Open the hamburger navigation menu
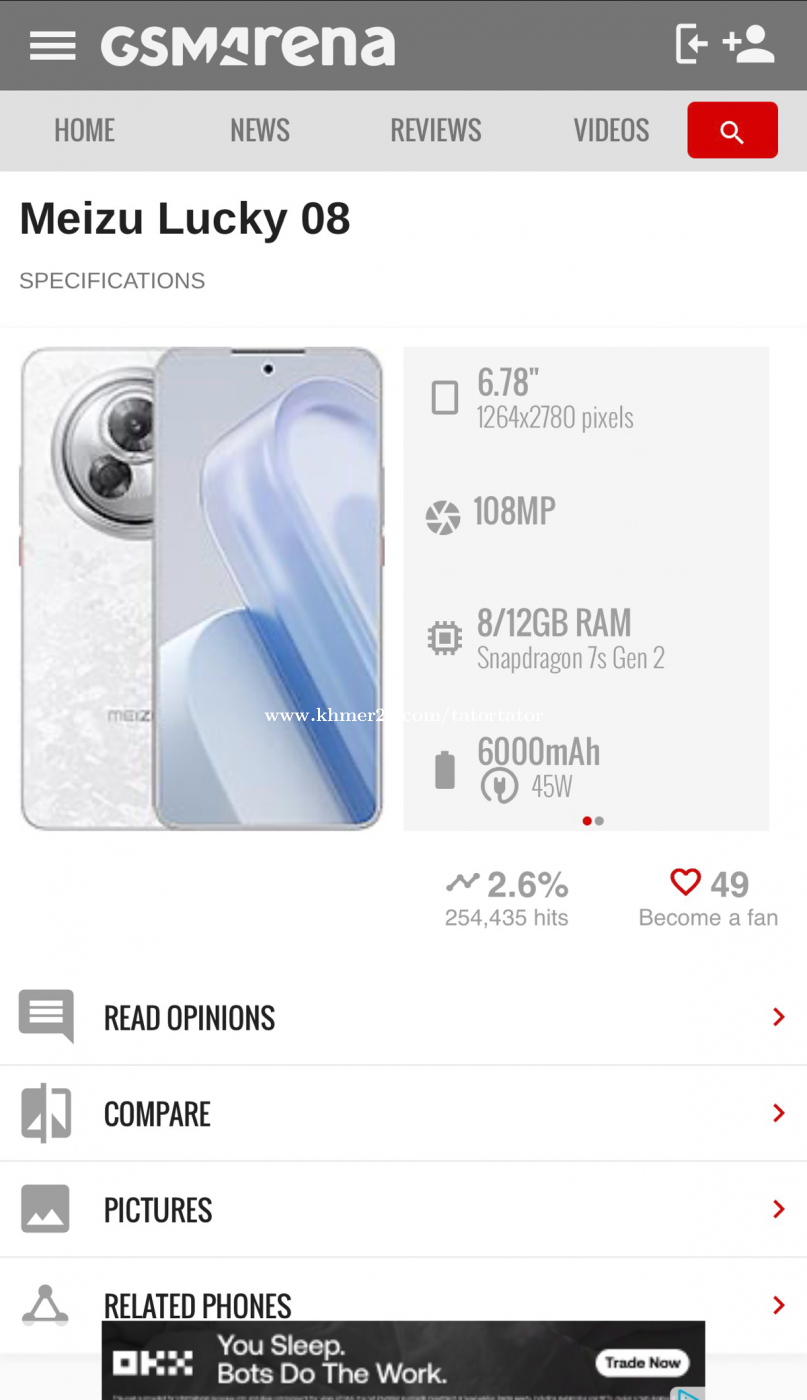The image size is (807, 1400). (x=53, y=45)
